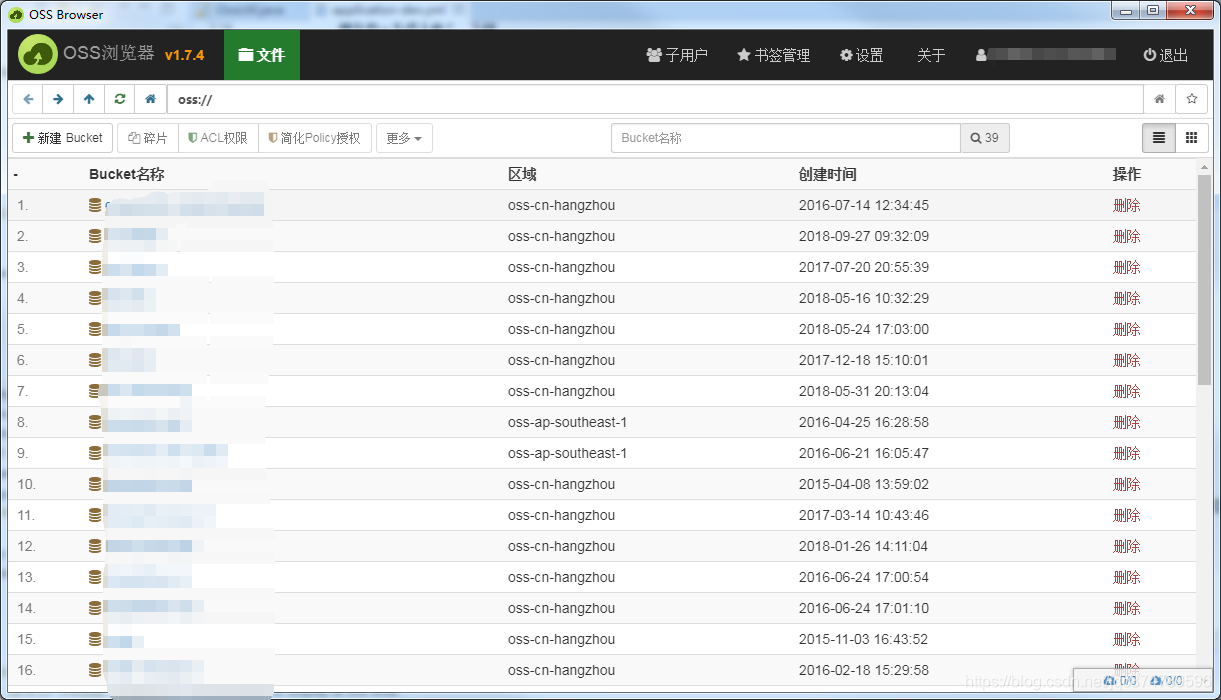The image size is (1221, 700).
Task: Create a new bucket with 新建 Bucket
Action: [x=63, y=138]
